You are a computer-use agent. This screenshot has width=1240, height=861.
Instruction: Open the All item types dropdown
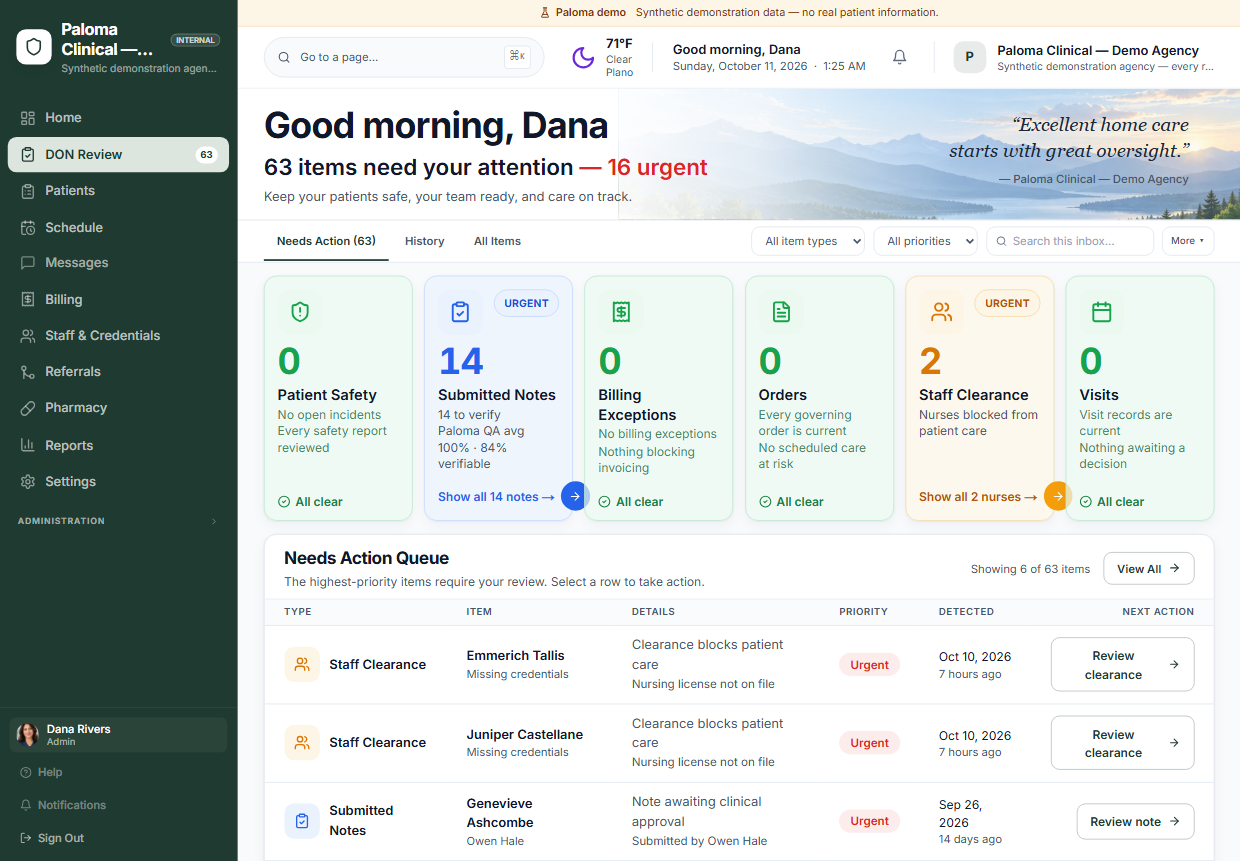pyautogui.click(x=808, y=241)
